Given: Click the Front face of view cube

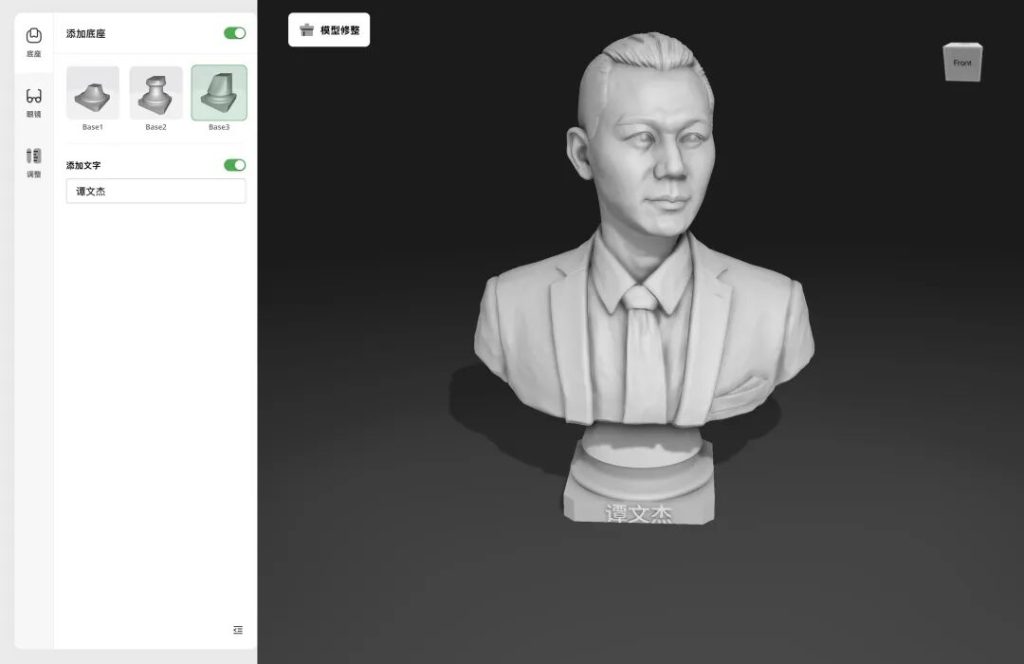Looking at the screenshot, I should coord(962,63).
